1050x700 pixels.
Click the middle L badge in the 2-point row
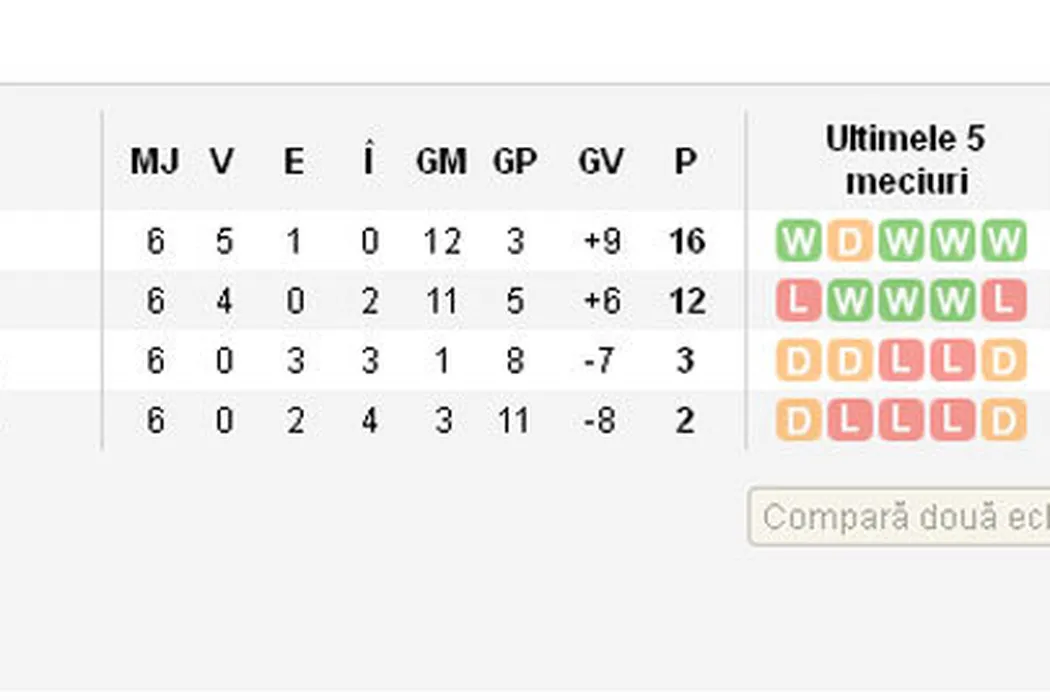click(x=900, y=421)
